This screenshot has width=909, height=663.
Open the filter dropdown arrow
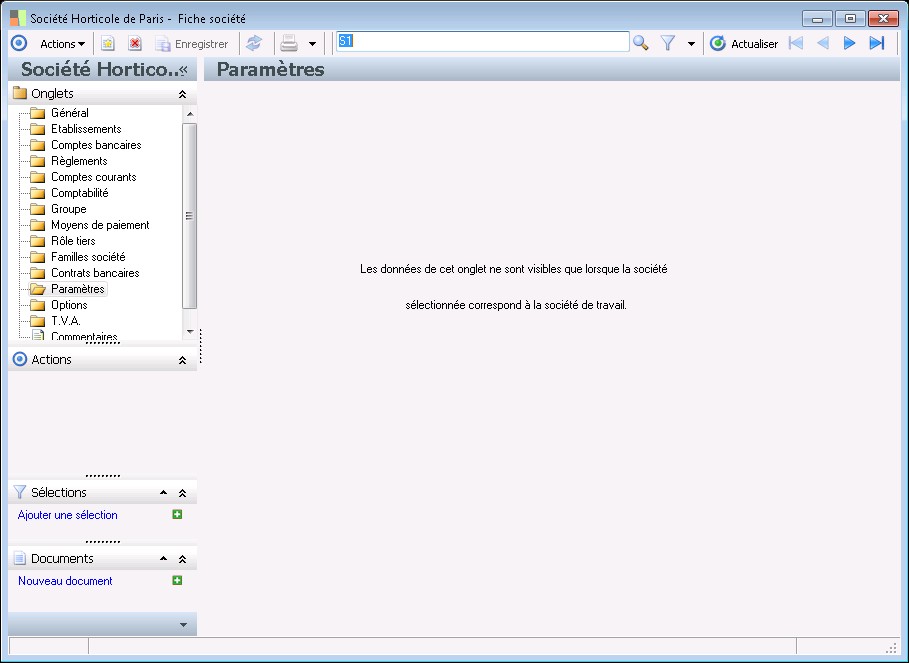[691, 44]
